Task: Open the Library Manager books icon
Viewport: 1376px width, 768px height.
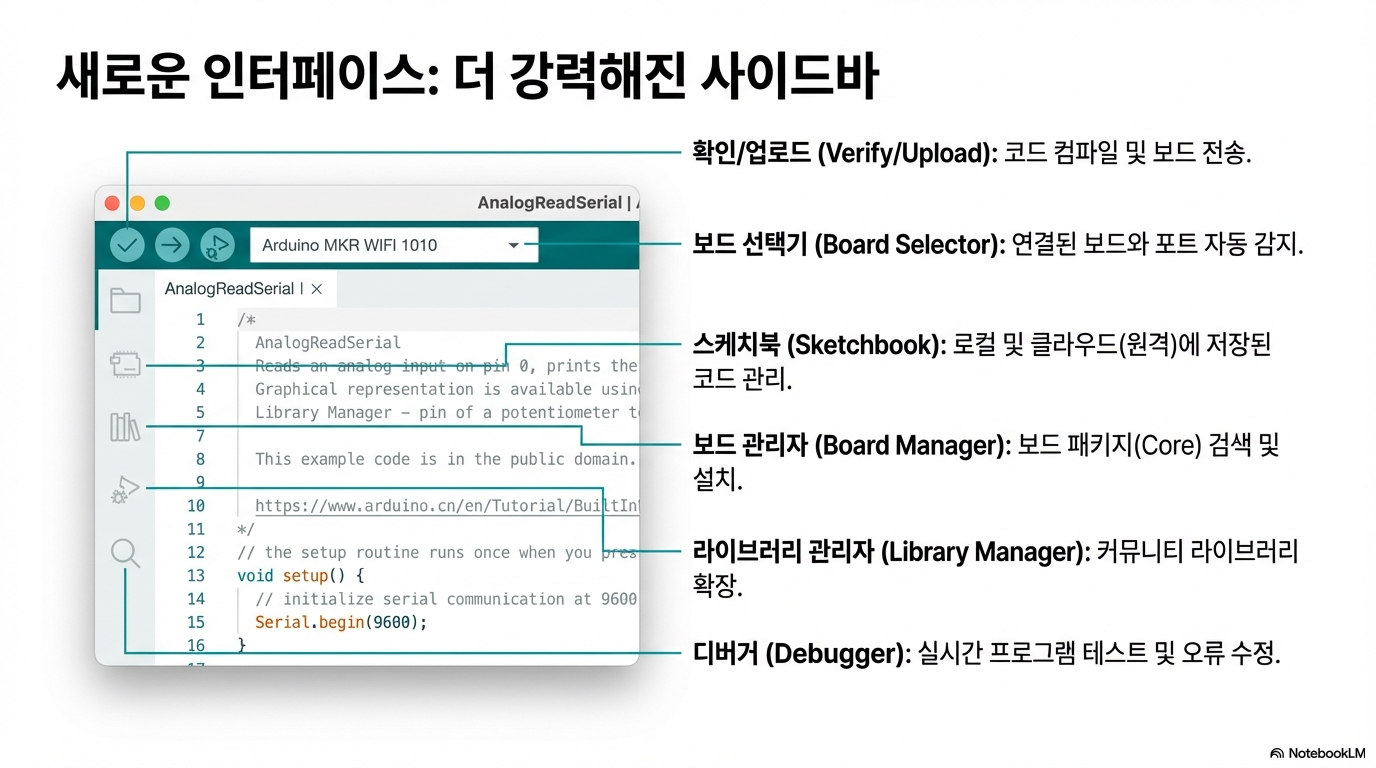Action: tap(125, 427)
